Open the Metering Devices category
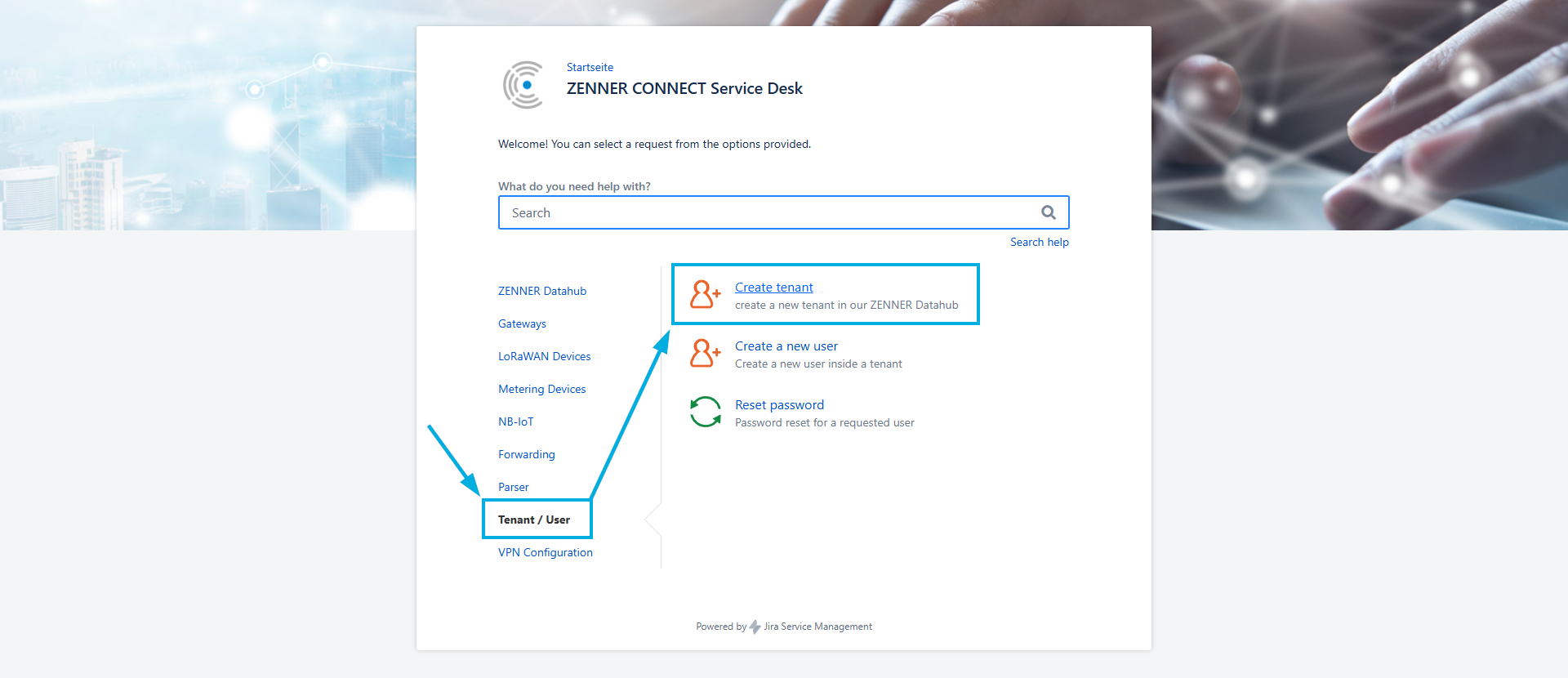This screenshot has width=1568, height=678. point(541,389)
